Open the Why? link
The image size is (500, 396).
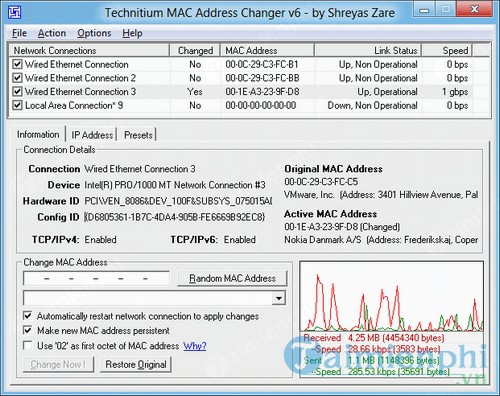[x=195, y=346]
